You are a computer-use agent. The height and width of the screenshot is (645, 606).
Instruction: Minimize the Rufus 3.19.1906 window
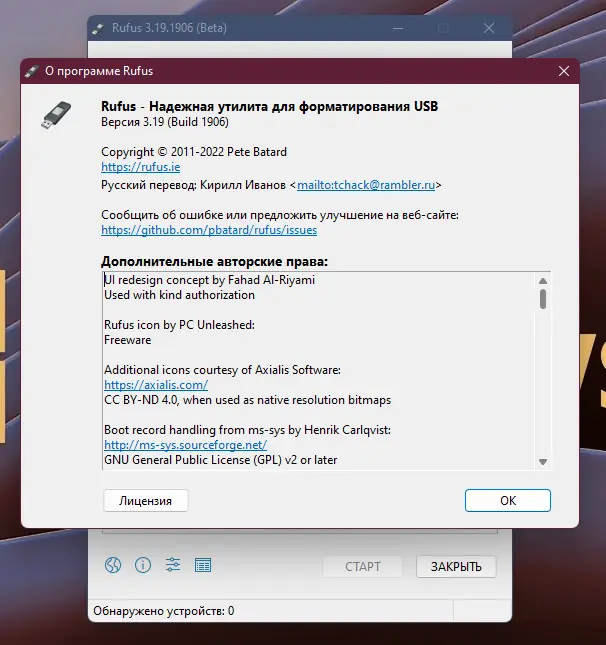pyautogui.click(x=398, y=28)
